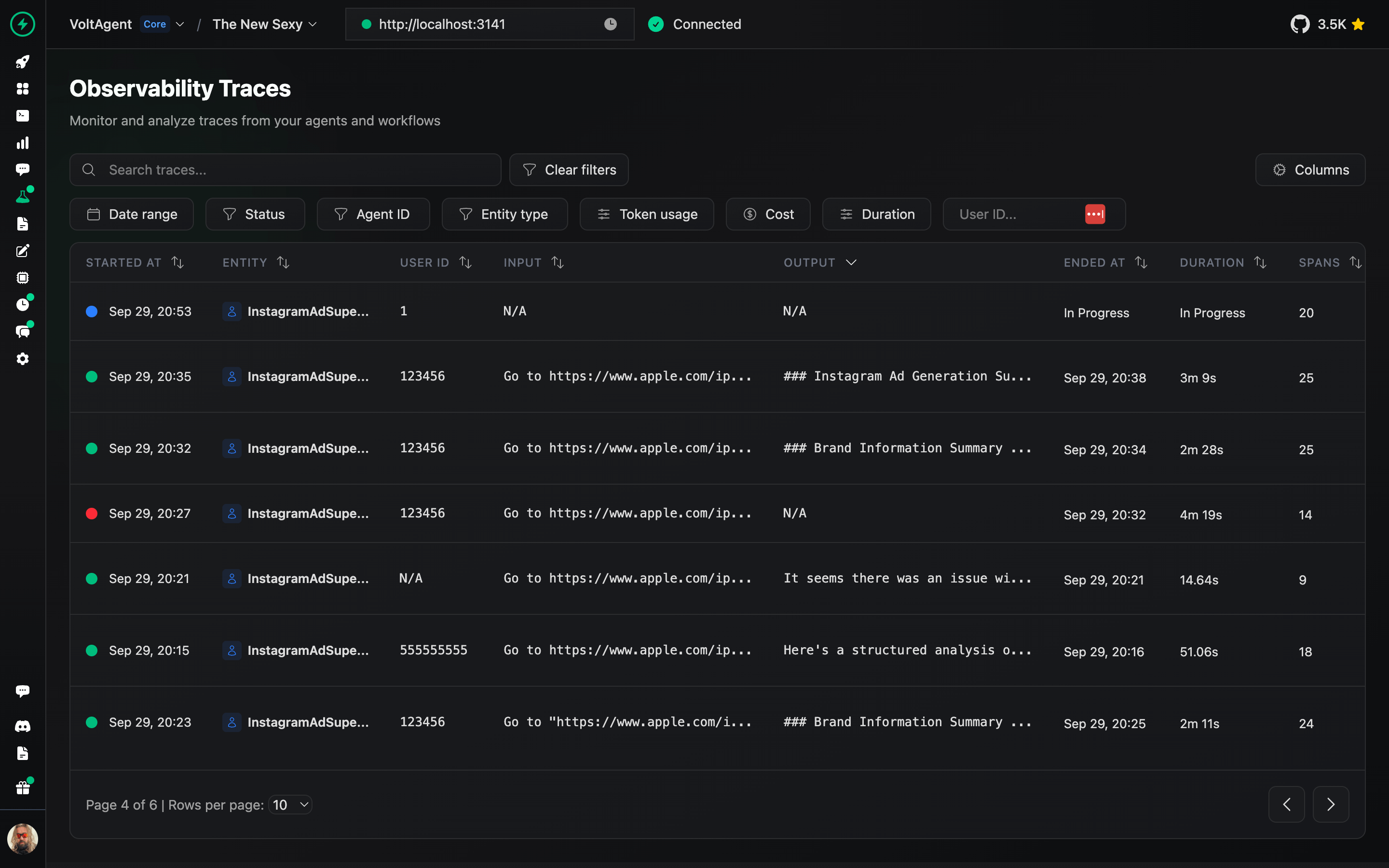Click the Clear filters button
The height and width of the screenshot is (868, 1389).
coord(568,169)
